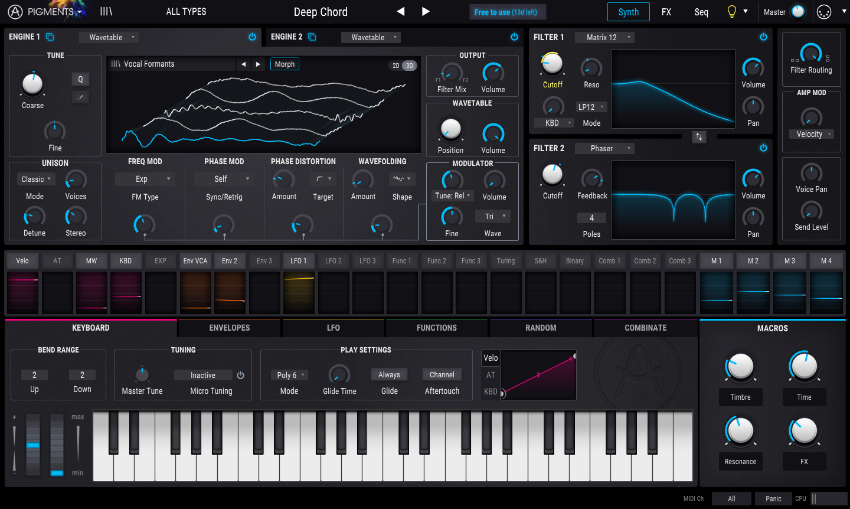
Task: Switch to the FX tab
Action: coord(666,12)
